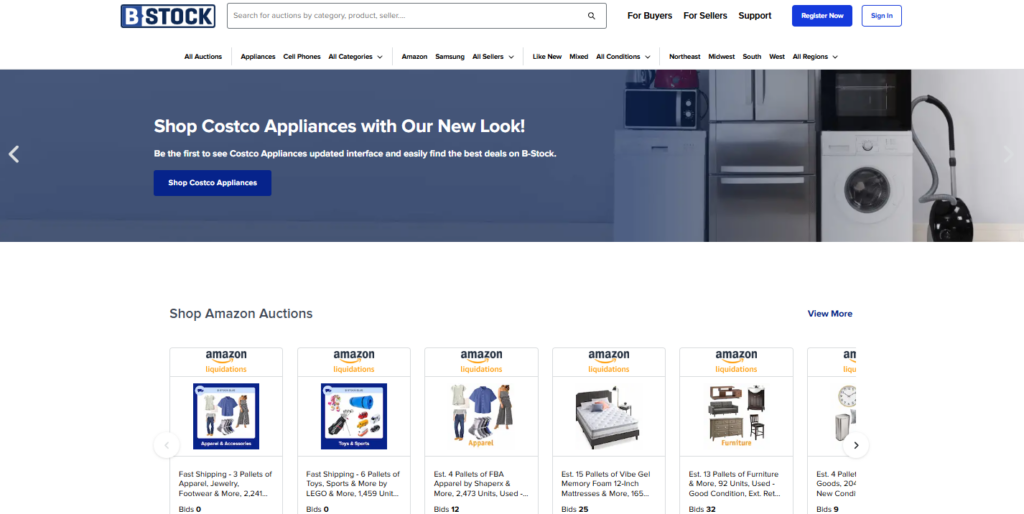Filter by Northeast region
This screenshot has height=514, width=1024.
click(x=684, y=57)
